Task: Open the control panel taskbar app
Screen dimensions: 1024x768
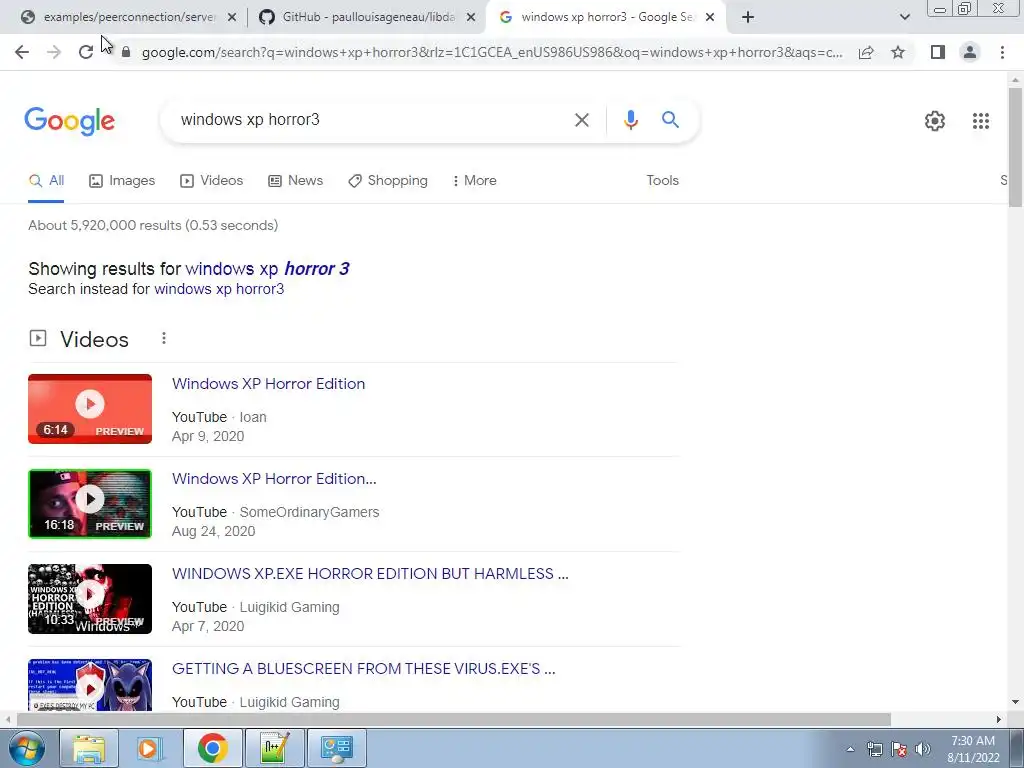Action: pos(336,748)
